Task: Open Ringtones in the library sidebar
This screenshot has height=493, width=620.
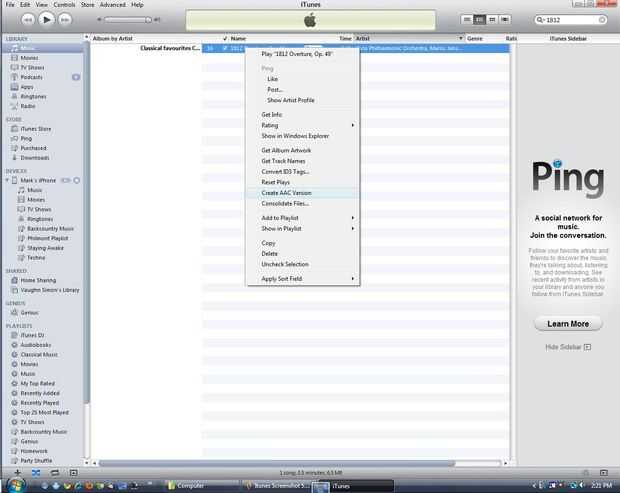Action: point(33,96)
